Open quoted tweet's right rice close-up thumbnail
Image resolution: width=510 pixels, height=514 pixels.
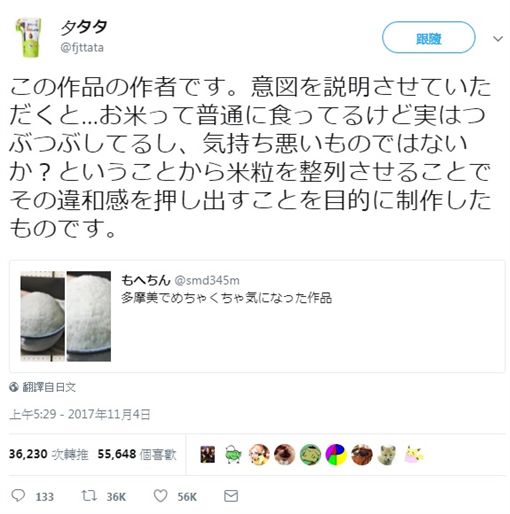tap(89, 316)
